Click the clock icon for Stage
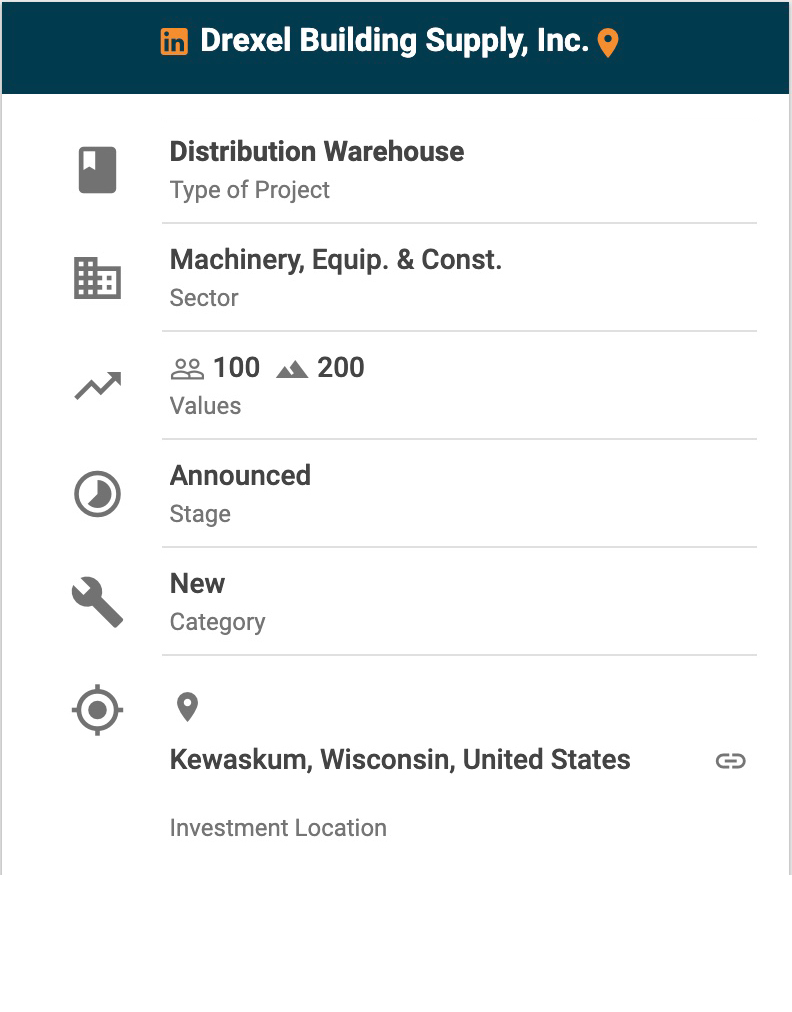792x1012 pixels. pyautogui.click(x=97, y=494)
